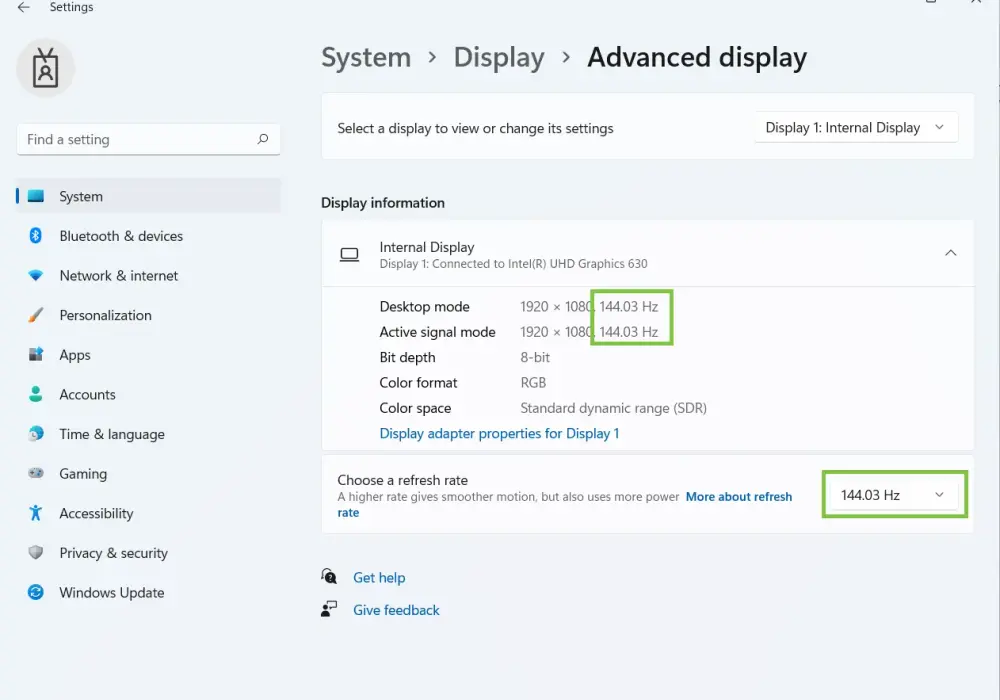Click the Network wifi icon in sidebar
Screen dimensions: 1000x700
point(36,275)
